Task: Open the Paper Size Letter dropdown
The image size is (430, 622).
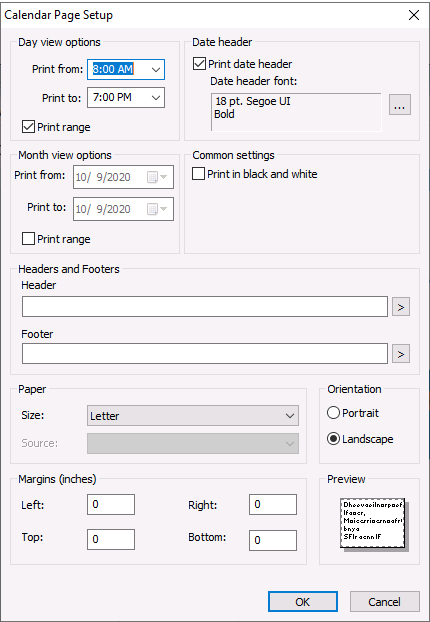Action: coord(193,416)
